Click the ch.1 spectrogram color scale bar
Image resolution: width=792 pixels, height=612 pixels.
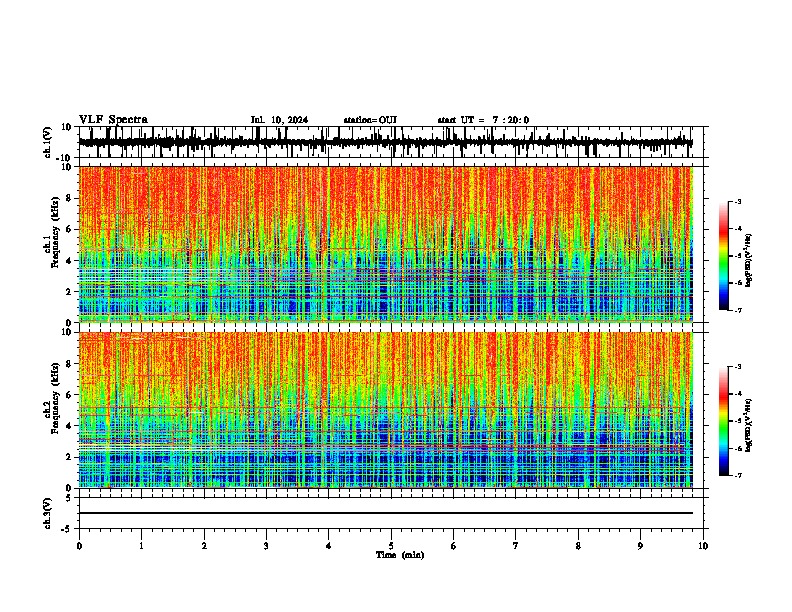coord(723,255)
